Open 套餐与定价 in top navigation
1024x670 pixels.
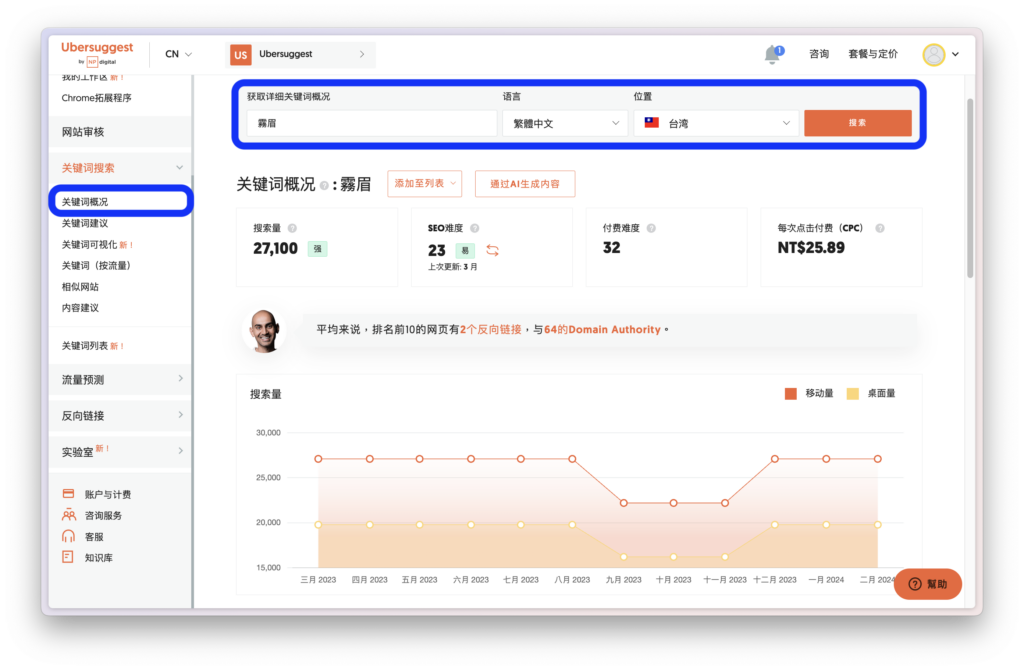(872, 54)
